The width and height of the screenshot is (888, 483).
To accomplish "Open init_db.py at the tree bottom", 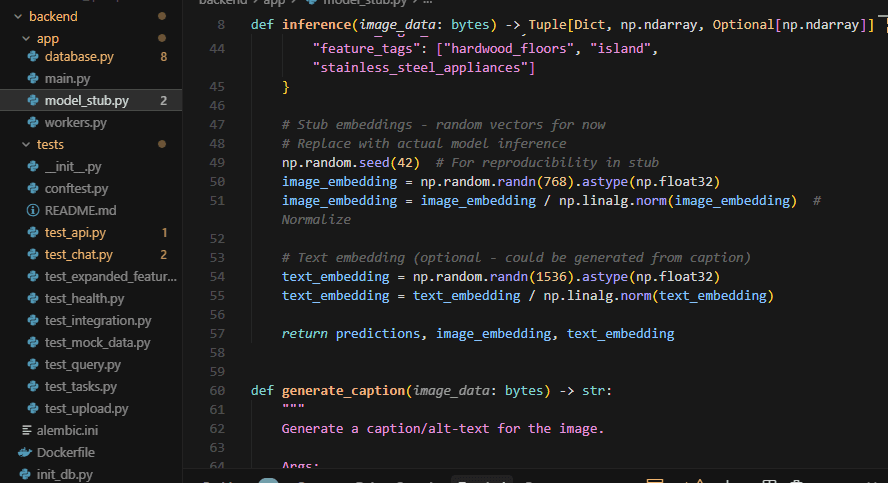I will (x=65, y=475).
